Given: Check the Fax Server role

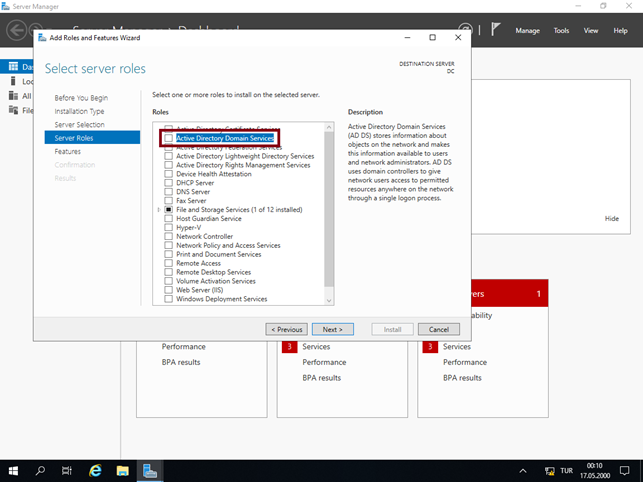Looking at the screenshot, I should [x=169, y=201].
